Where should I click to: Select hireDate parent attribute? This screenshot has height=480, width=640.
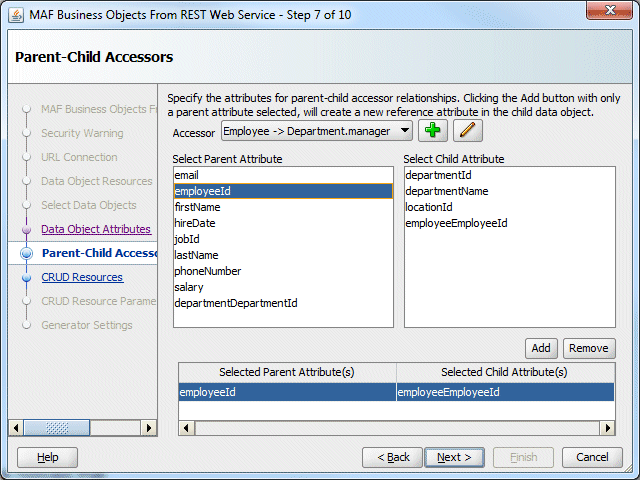pyautogui.click(x=283, y=223)
